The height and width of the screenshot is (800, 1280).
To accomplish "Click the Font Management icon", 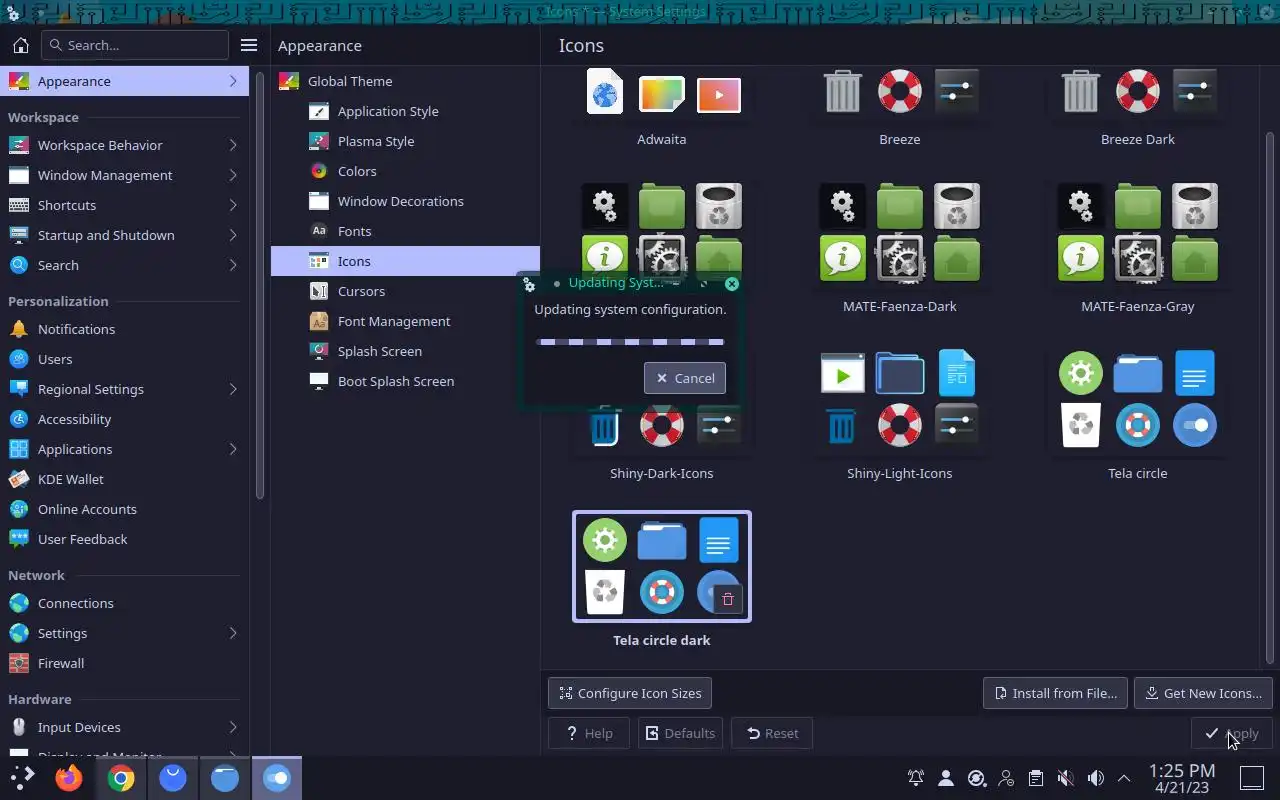I will click(x=319, y=321).
